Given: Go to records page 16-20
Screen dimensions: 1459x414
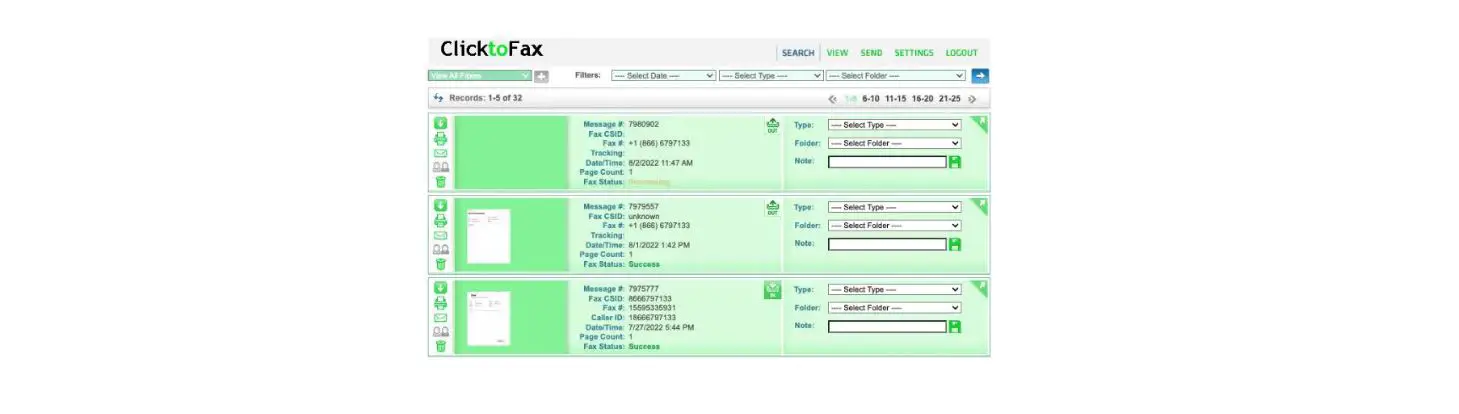Looking at the screenshot, I should click(923, 99).
